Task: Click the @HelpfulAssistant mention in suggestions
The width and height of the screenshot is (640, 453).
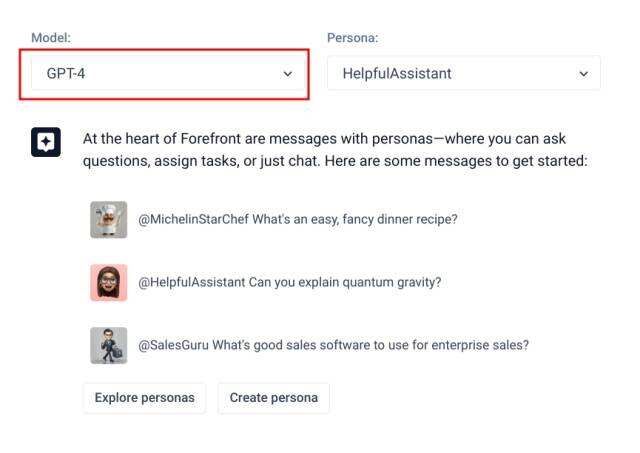Action: coord(192,282)
